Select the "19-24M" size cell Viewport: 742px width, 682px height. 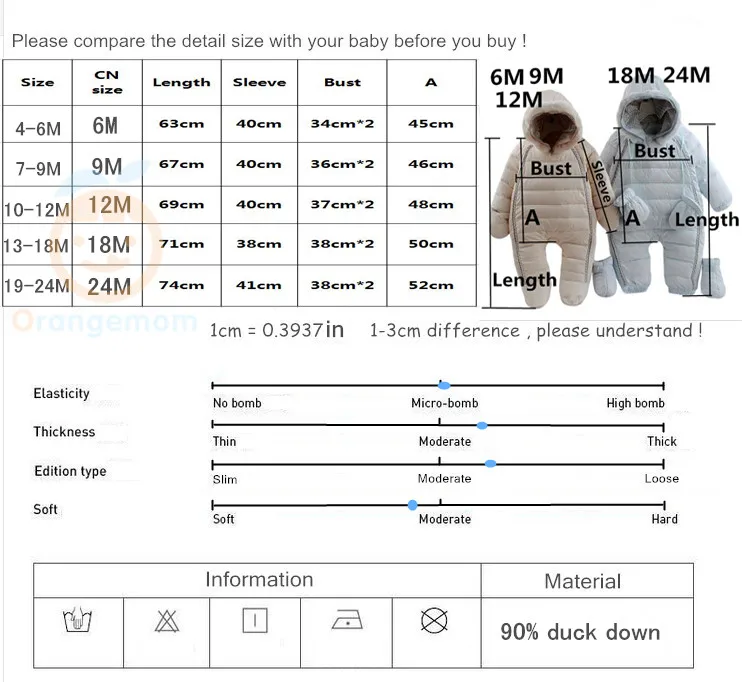tap(37, 286)
